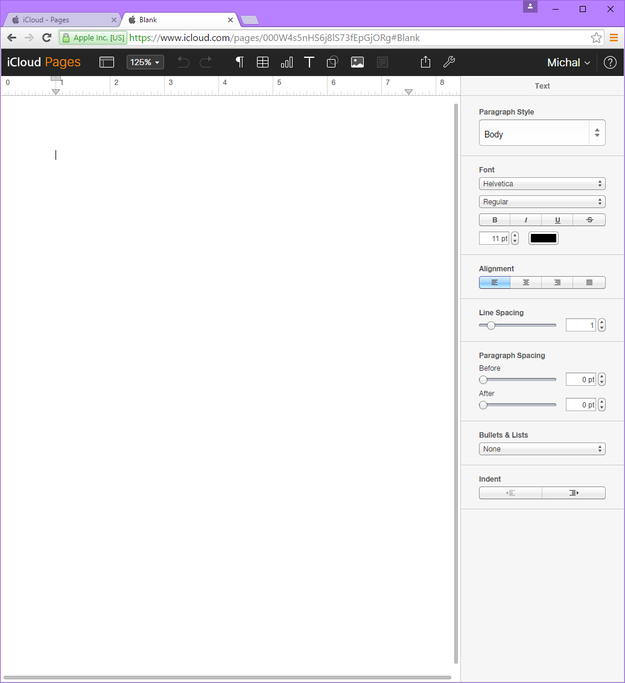
Task: Bookmark the page with the star icon
Action: tap(596, 38)
